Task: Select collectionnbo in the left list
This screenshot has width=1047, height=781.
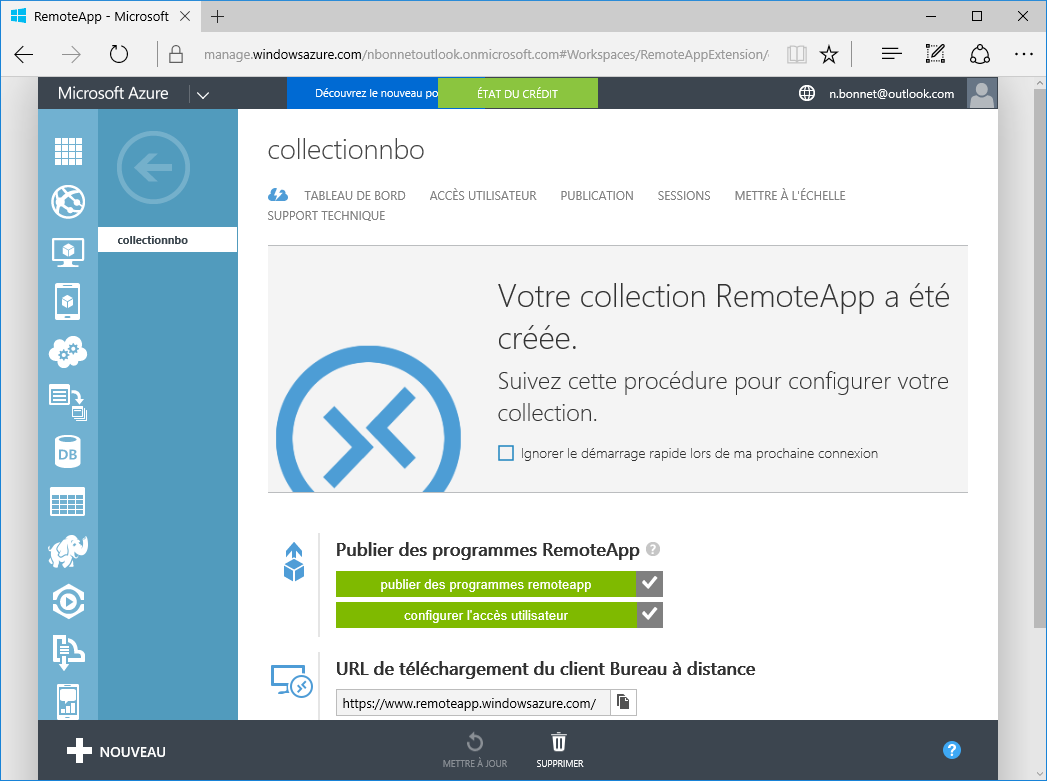Action: click(153, 240)
